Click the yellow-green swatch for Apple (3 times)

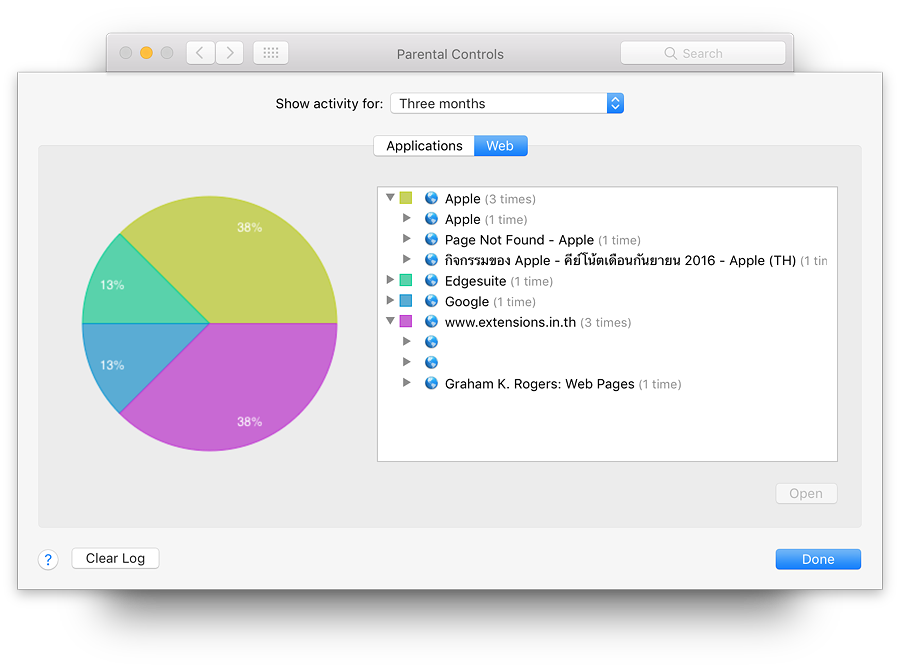(406, 198)
